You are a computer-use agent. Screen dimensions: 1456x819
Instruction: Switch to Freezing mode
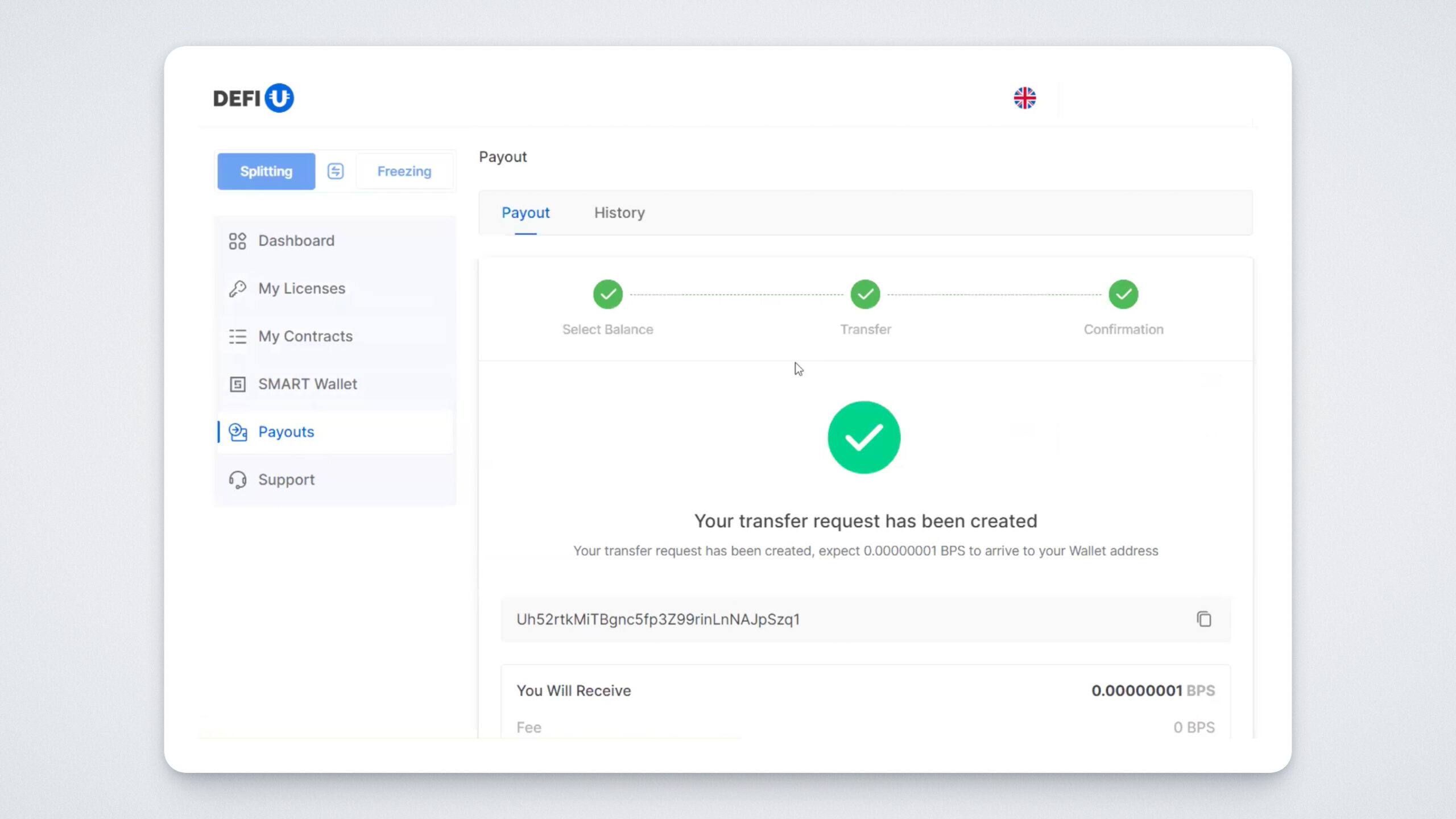click(x=404, y=171)
